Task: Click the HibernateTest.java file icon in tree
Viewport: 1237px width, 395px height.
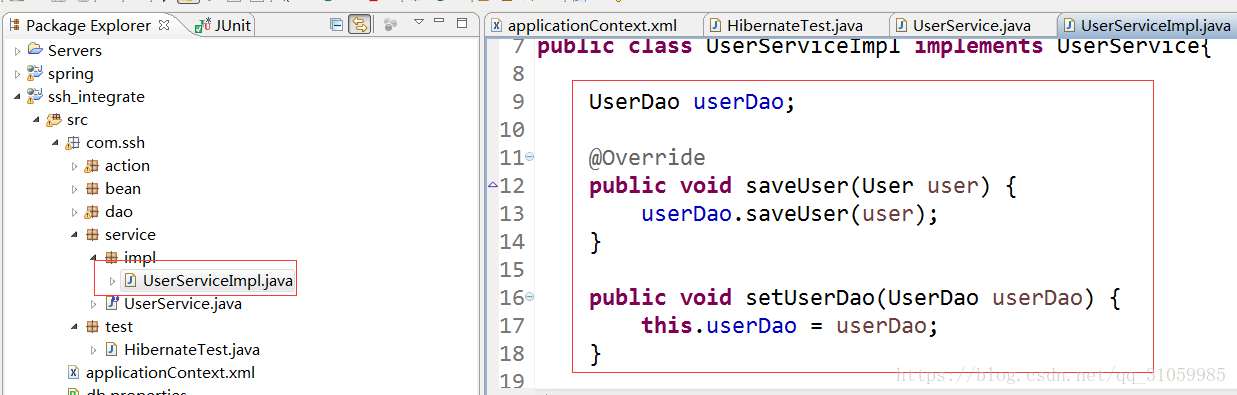Action: [x=111, y=350]
